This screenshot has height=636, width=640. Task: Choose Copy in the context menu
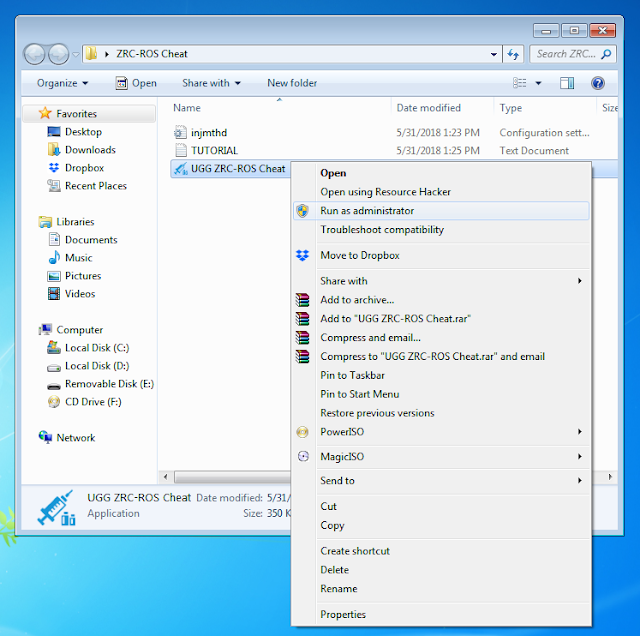click(x=441, y=525)
